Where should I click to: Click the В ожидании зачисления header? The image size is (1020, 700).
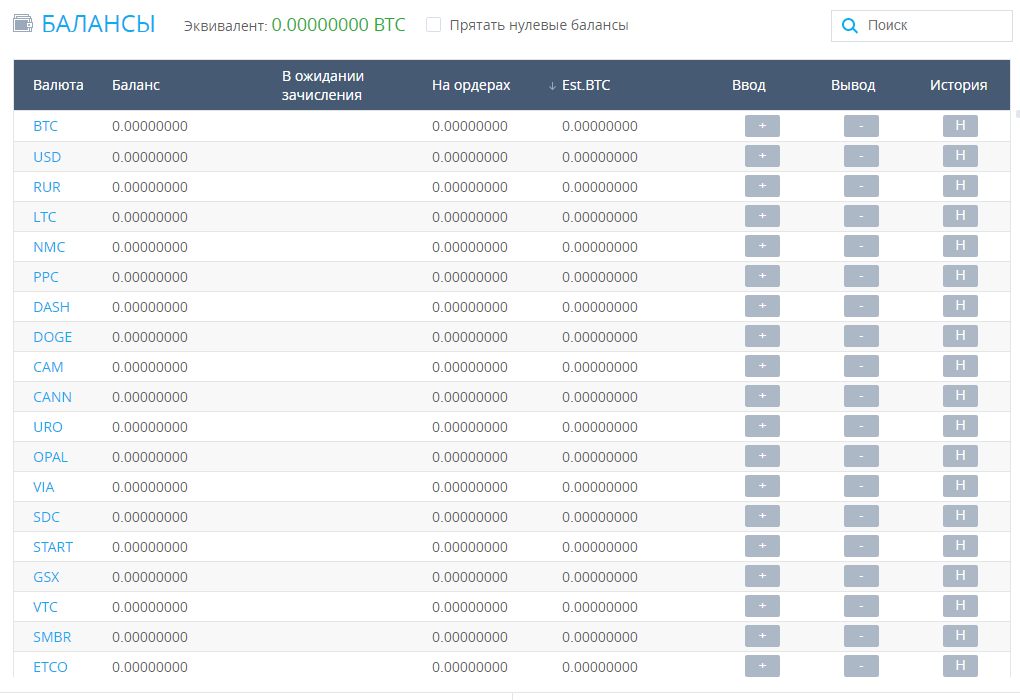(322, 85)
